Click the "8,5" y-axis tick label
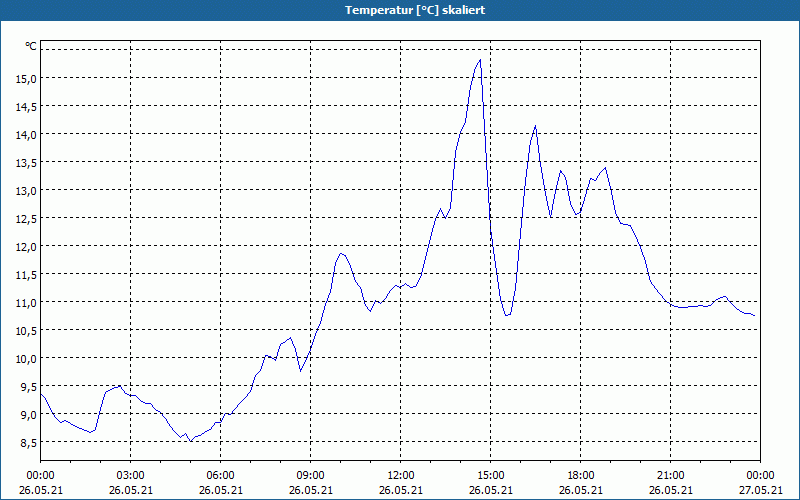The height and width of the screenshot is (500, 800). (30, 443)
